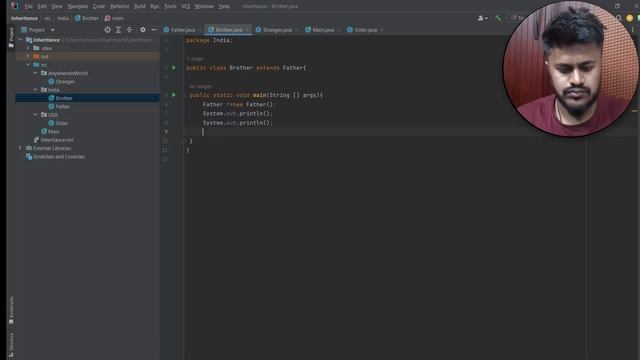The height and width of the screenshot is (360, 640).
Task: Open the Edit menu
Action: pos(42,6)
